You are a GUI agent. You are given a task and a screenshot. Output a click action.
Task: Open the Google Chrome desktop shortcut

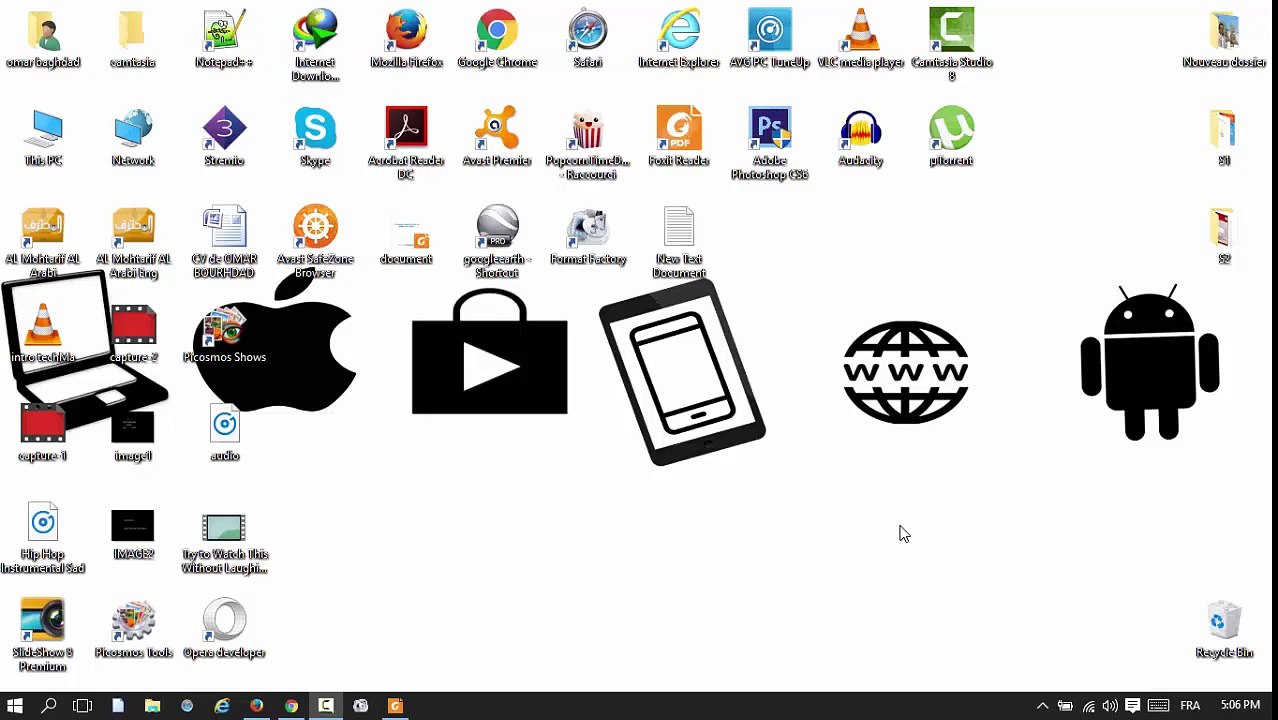click(497, 32)
